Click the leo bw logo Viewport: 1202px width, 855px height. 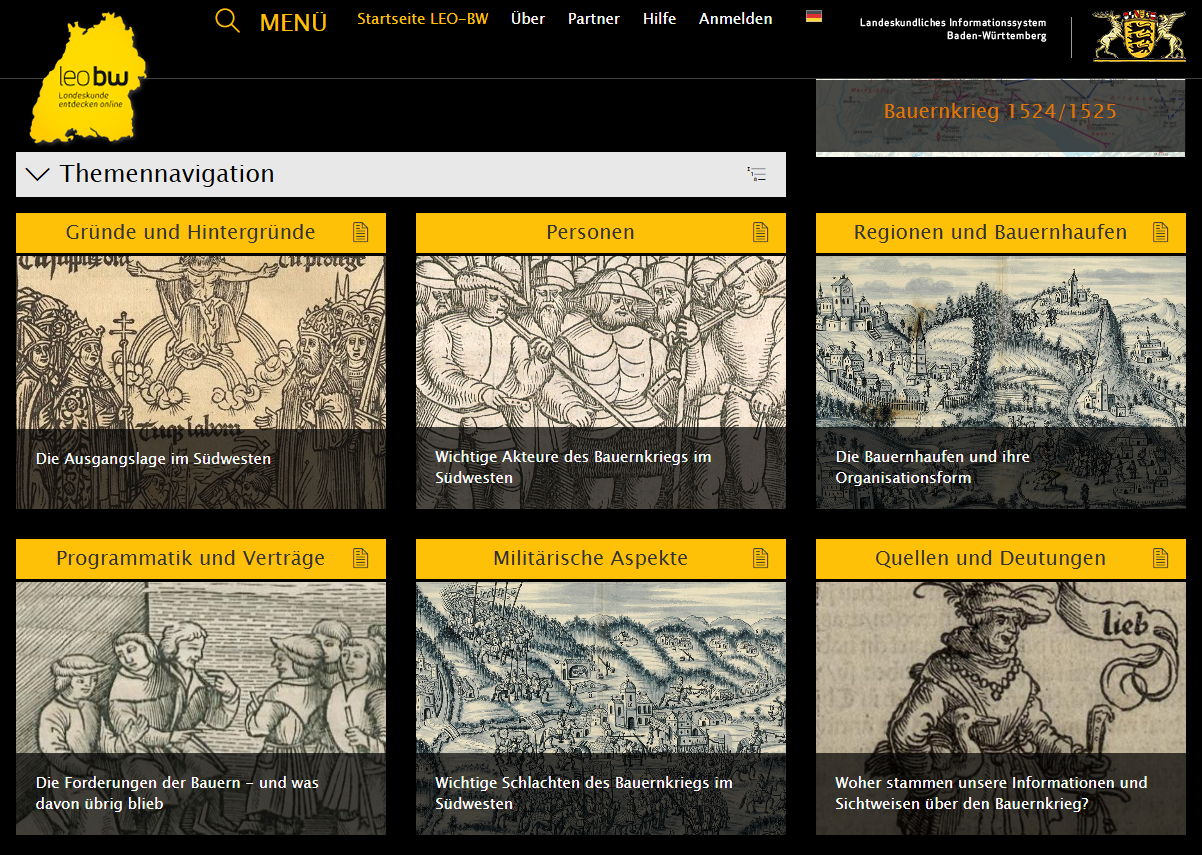pos(88,78)
